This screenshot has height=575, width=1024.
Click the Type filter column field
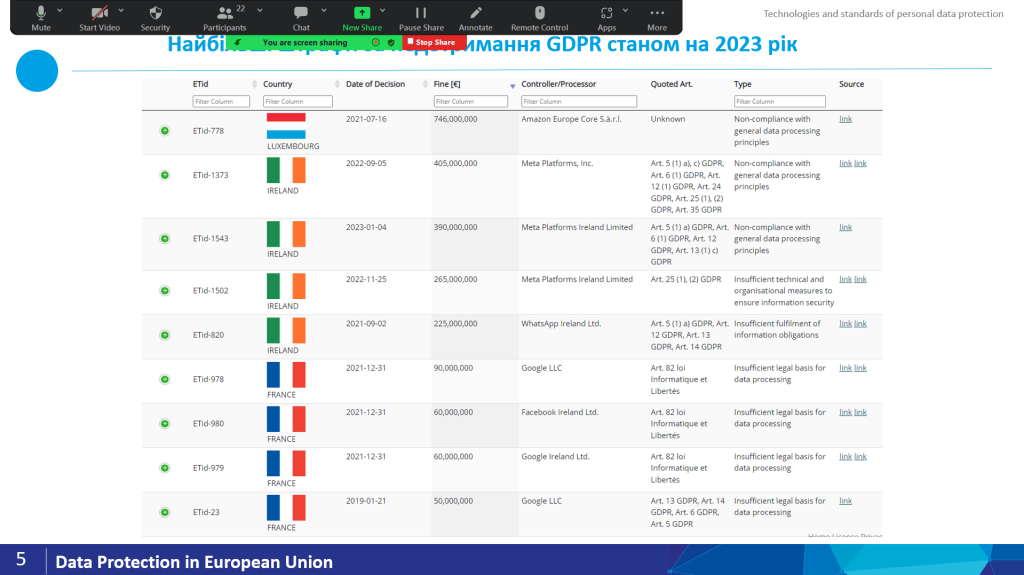click(779, 101)
